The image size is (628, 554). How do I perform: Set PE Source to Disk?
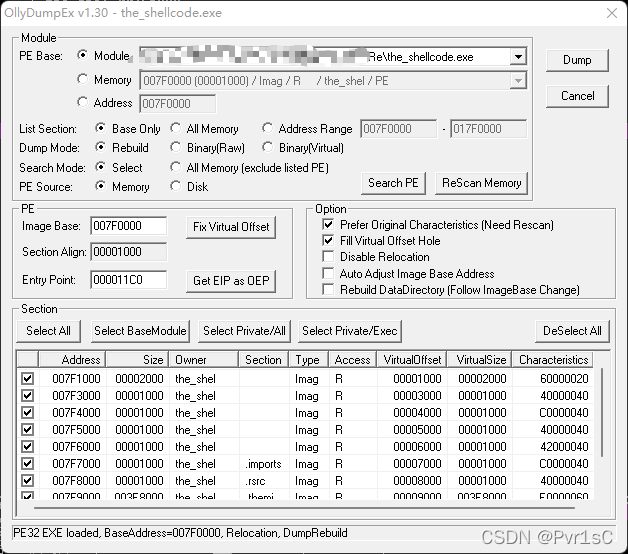coord(175,186)
